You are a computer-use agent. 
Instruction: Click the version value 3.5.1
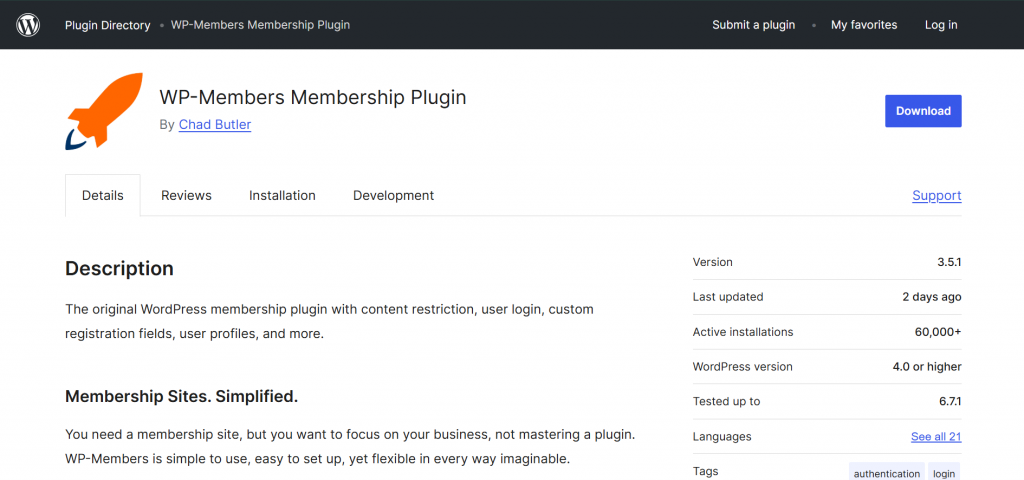pyautogui.click(x=949, y=262)
